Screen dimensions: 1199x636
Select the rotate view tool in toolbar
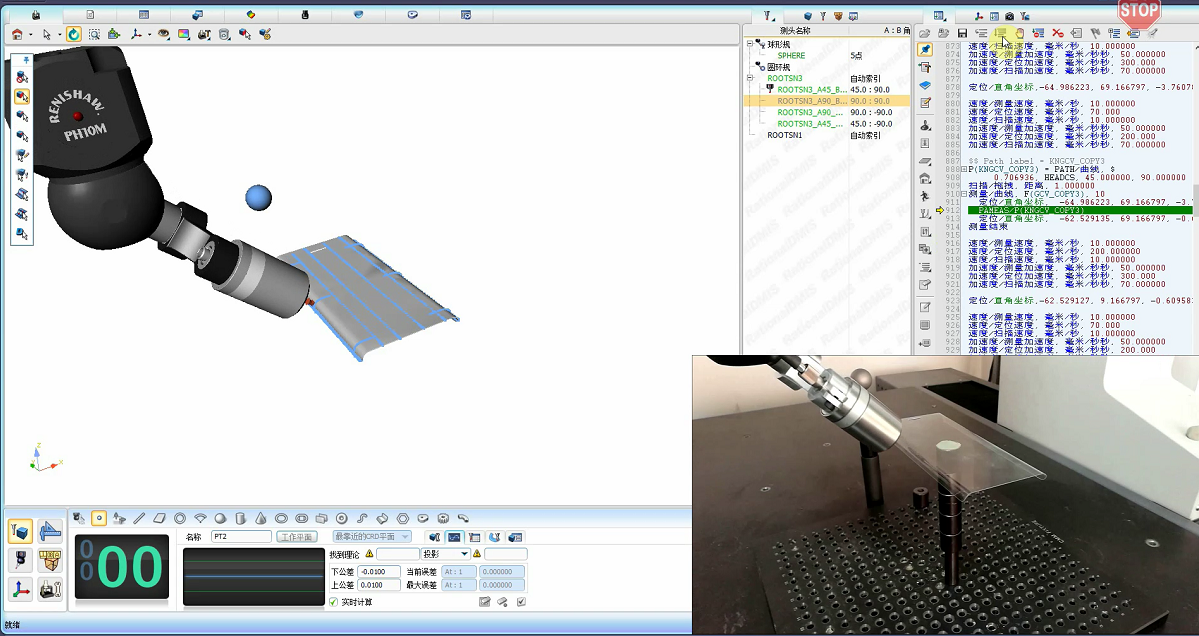[x=75, y=34]
